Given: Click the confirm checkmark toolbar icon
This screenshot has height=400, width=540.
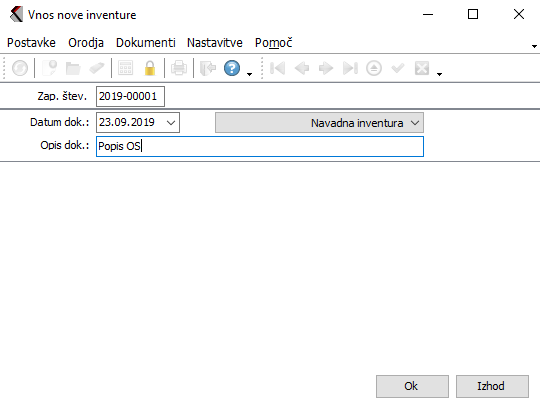Looking at the screenshot, I should pyautogui.click(x=398, y=68).
